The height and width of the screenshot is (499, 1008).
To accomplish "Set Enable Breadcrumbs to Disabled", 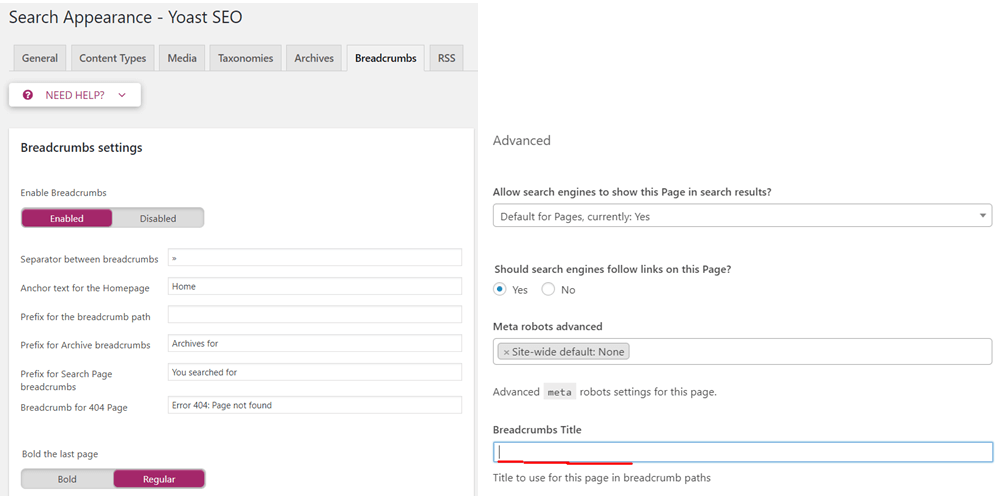I will pyautogui.click(x=158, y=218).
